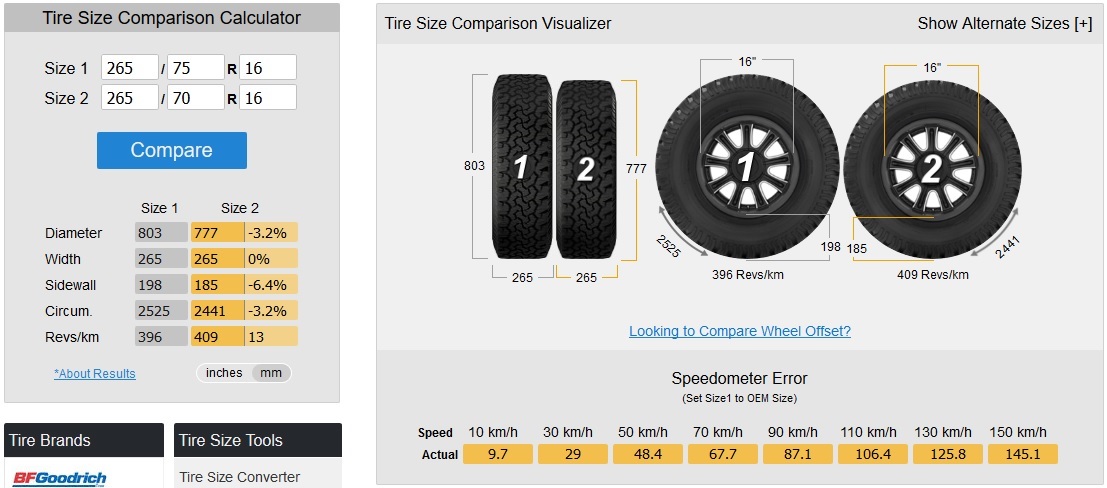Image resolution: width=1107 pixels, height=488 pixels.
Task: Click the Tire Size Tools panel header
Action: [x=258, y=440]
